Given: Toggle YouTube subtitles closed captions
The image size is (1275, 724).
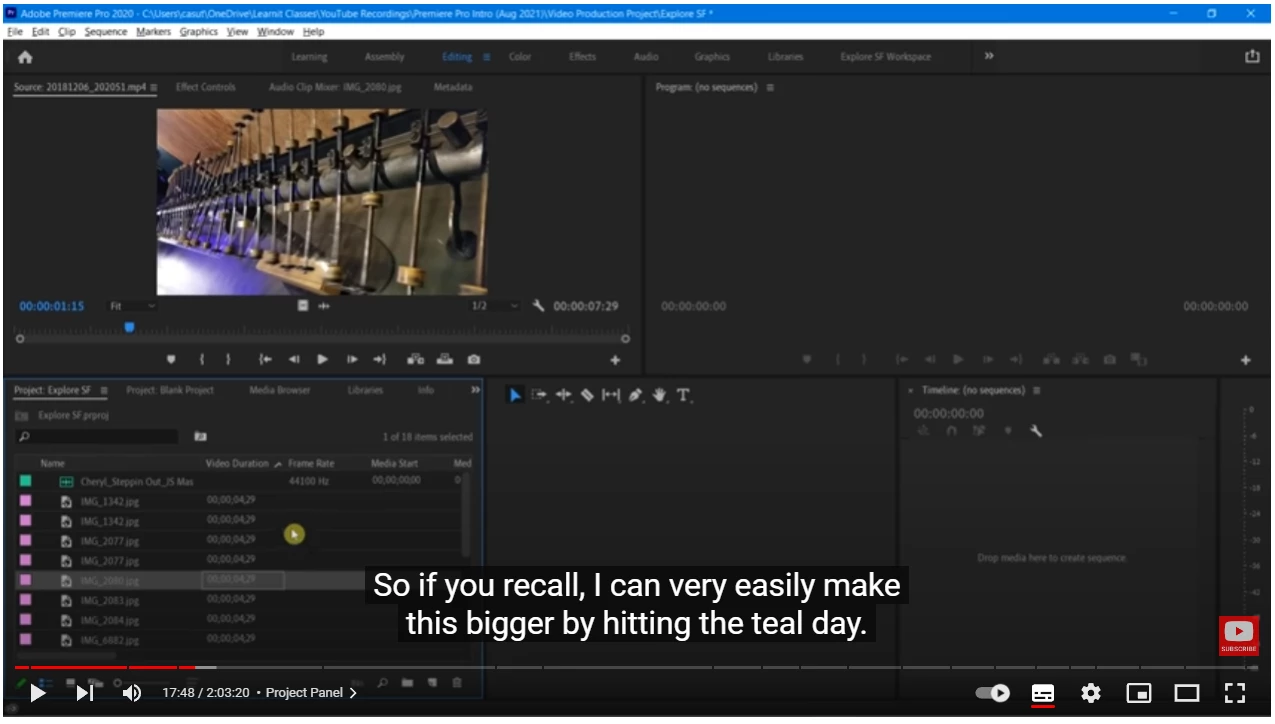Looking at the screenshot, I should [1043, 693].
